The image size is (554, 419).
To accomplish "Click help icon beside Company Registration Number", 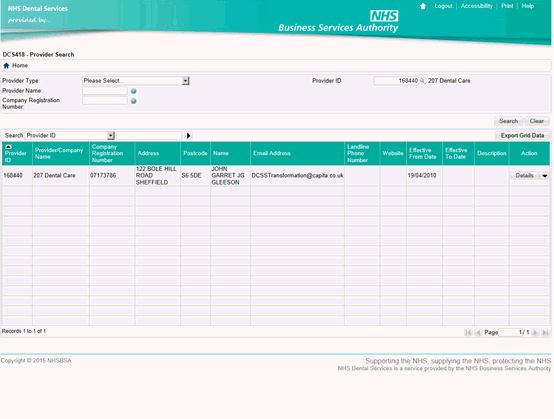I will coord(134,101).
